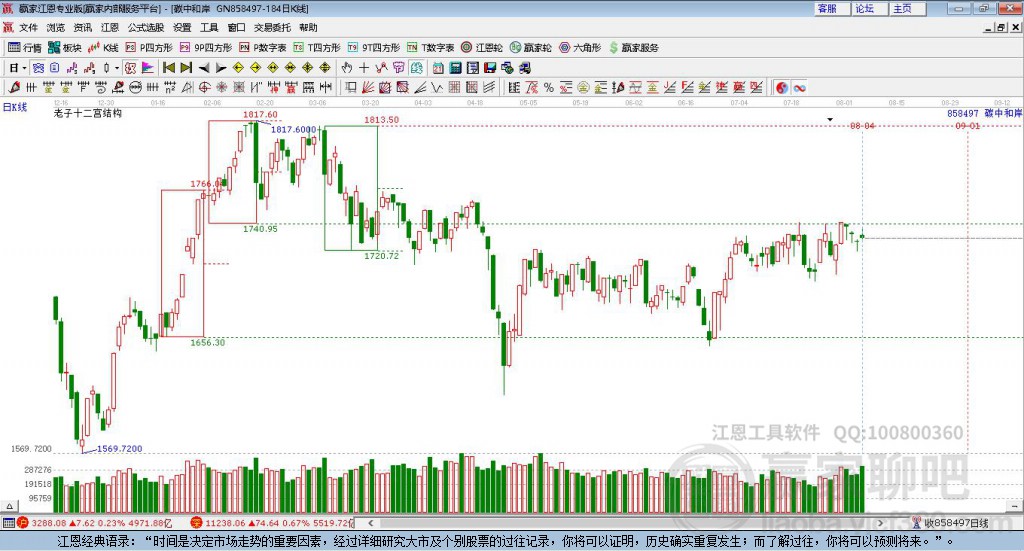The height and width of the screenshot is (551, 1024).
Task: Click the 客服 customer service button
Action: pos(827,8)
